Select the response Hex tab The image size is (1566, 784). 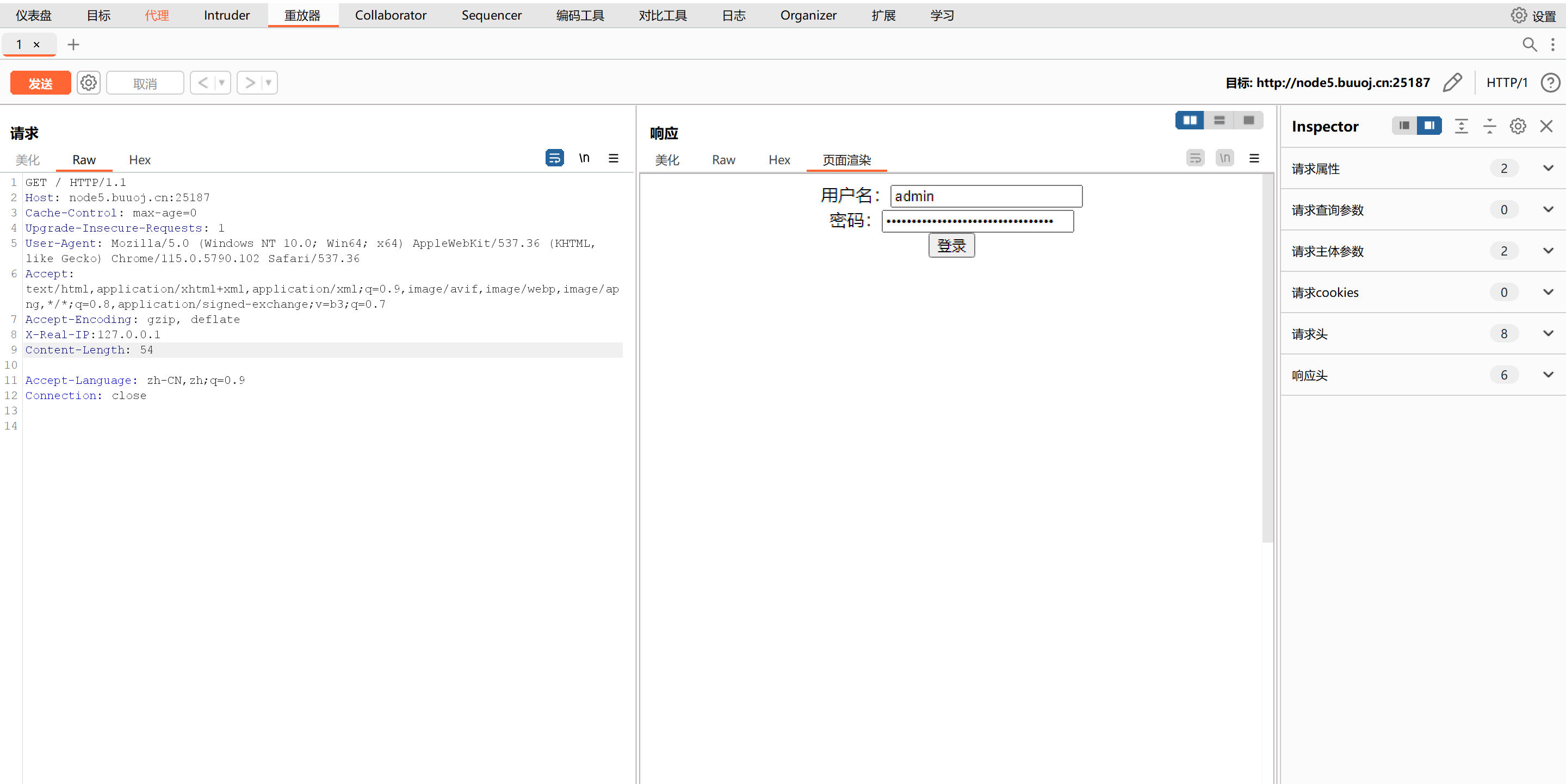[779, 160]
